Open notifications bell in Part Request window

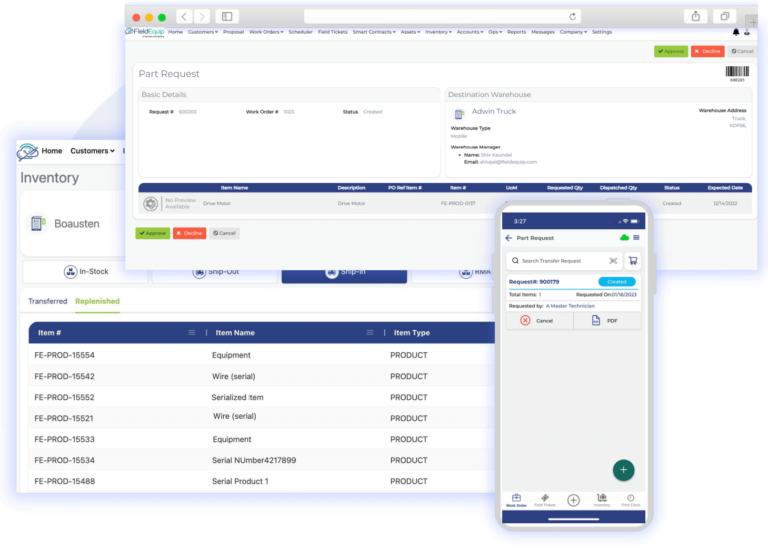(x=736, y=32)
